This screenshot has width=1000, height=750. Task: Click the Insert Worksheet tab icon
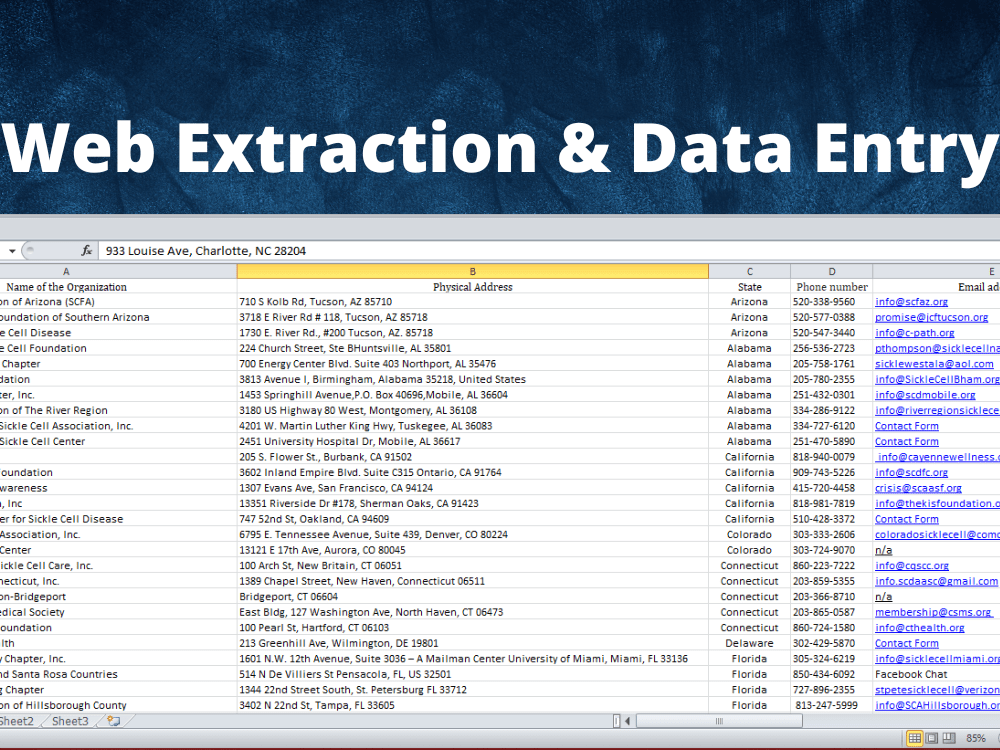tap(114, 721)
